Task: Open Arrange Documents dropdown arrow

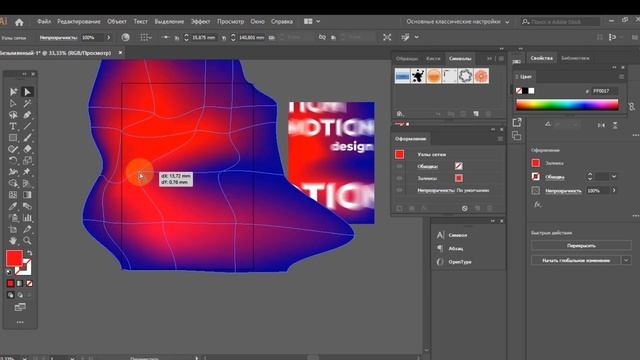Action: [x=318, y=22]
